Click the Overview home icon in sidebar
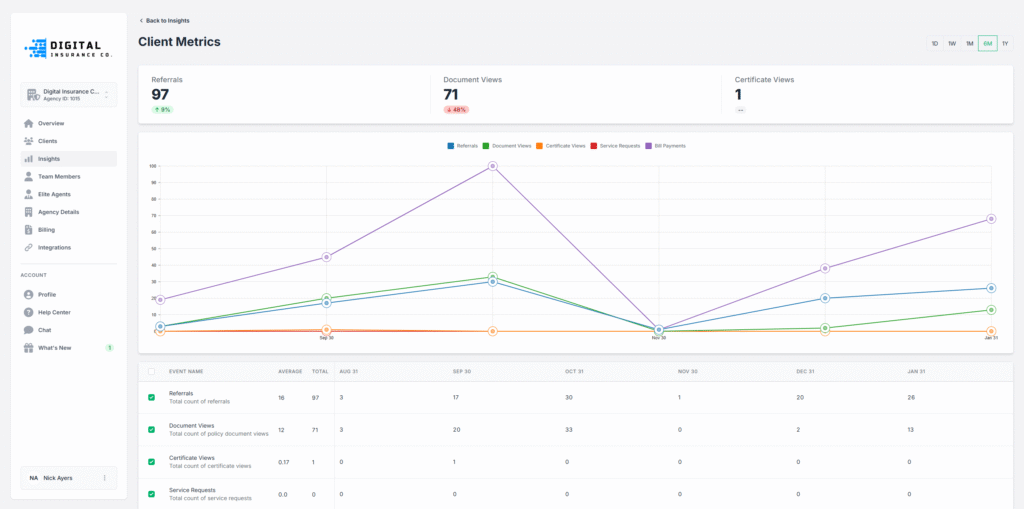 coord(28,123)
